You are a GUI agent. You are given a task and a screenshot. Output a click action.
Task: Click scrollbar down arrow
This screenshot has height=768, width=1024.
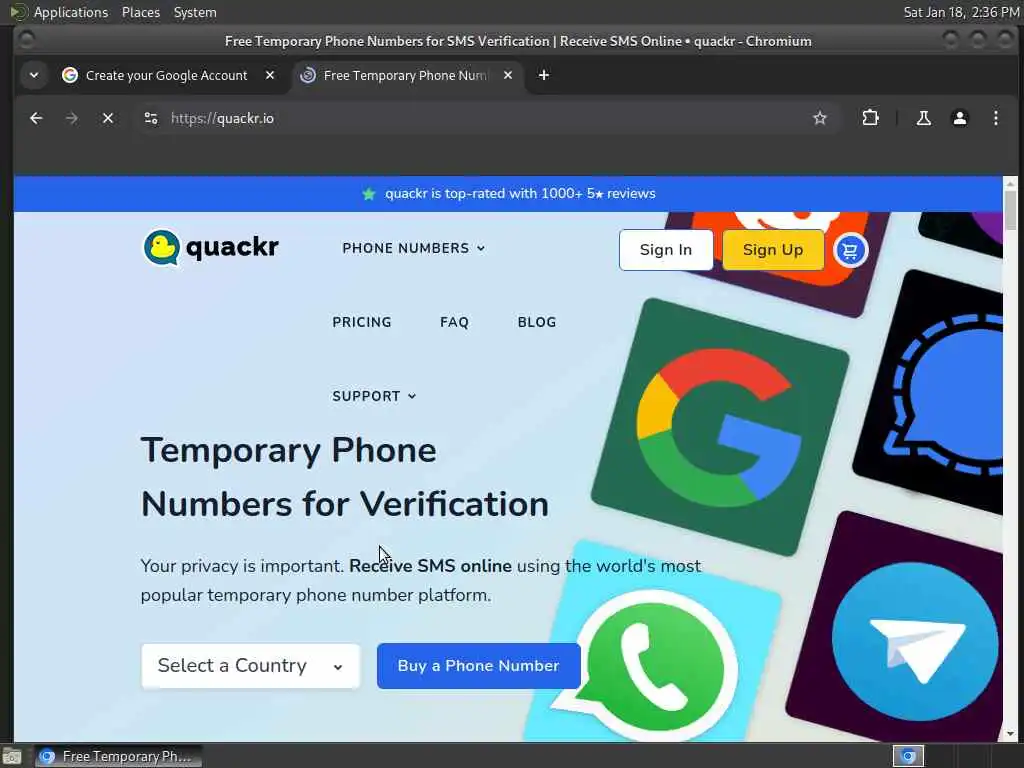(1010, 733)
